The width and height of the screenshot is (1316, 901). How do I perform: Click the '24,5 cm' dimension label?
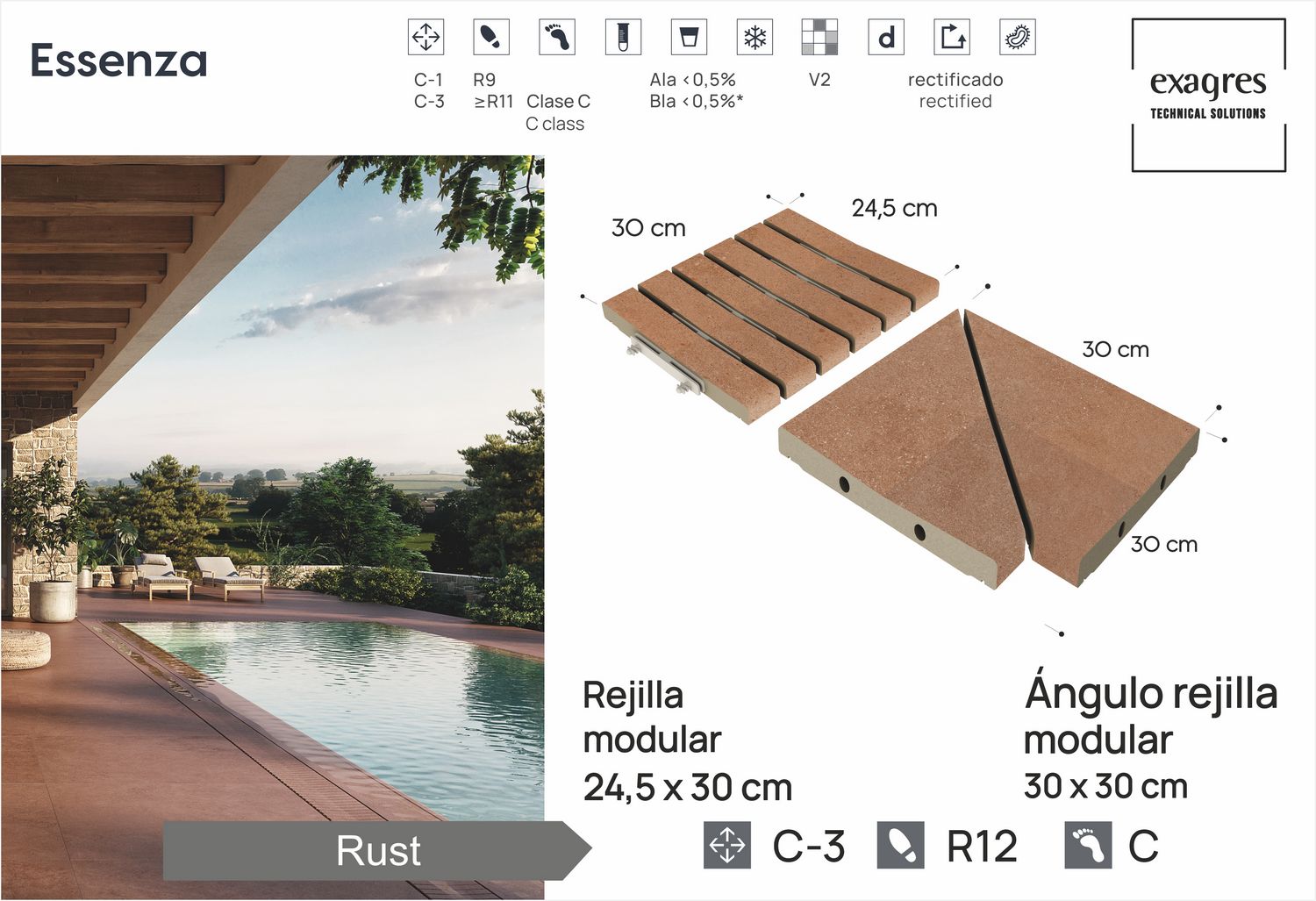tap(894, 209)
